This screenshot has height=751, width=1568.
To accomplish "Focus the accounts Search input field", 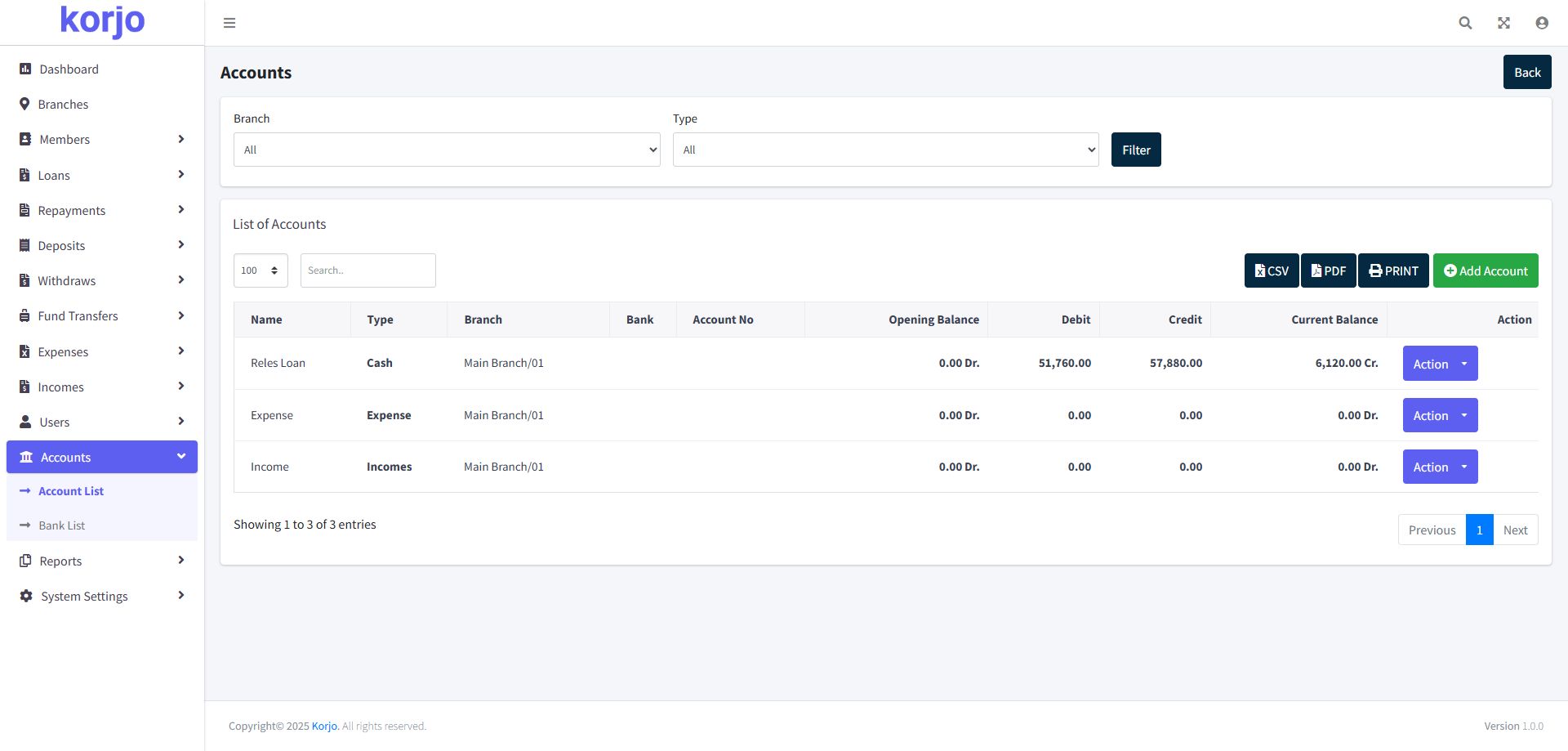I will coord(367,270).
